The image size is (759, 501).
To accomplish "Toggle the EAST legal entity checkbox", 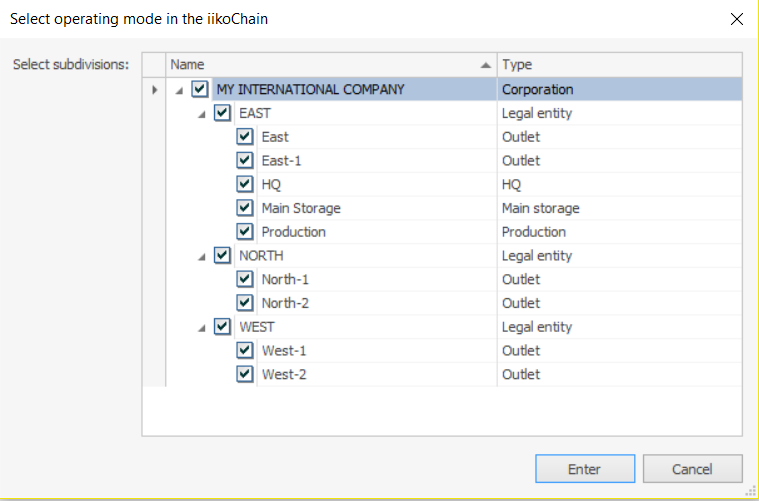I will tap(222, 113).
